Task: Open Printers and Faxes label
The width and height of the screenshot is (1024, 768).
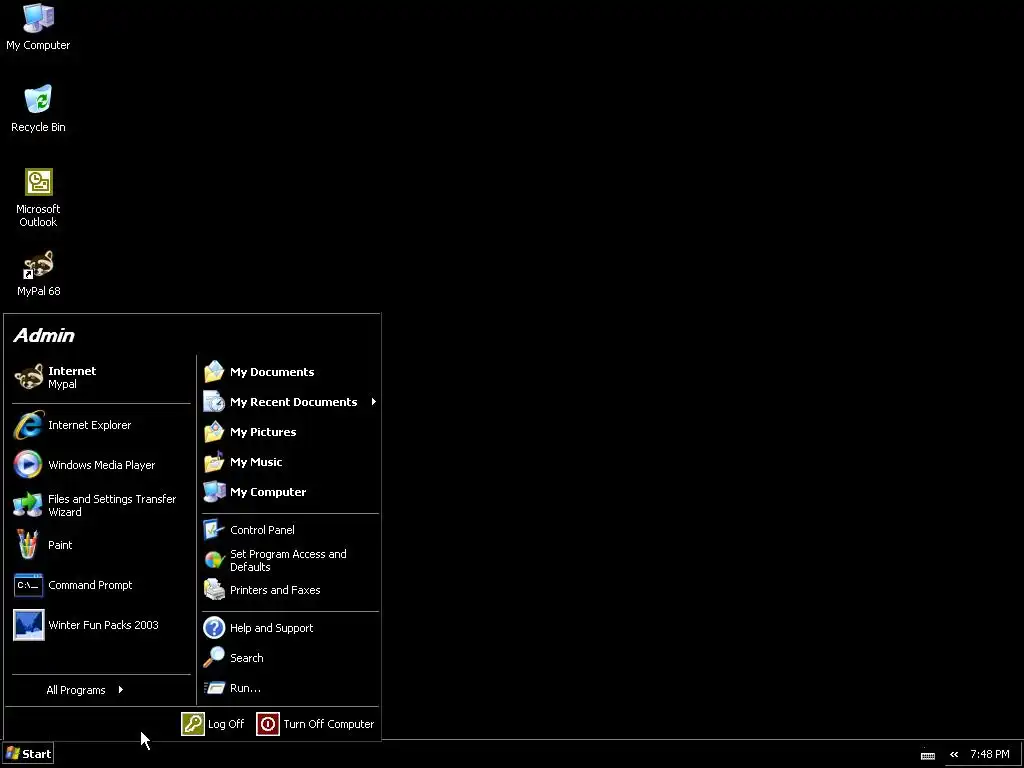Action: pos(275,590)
